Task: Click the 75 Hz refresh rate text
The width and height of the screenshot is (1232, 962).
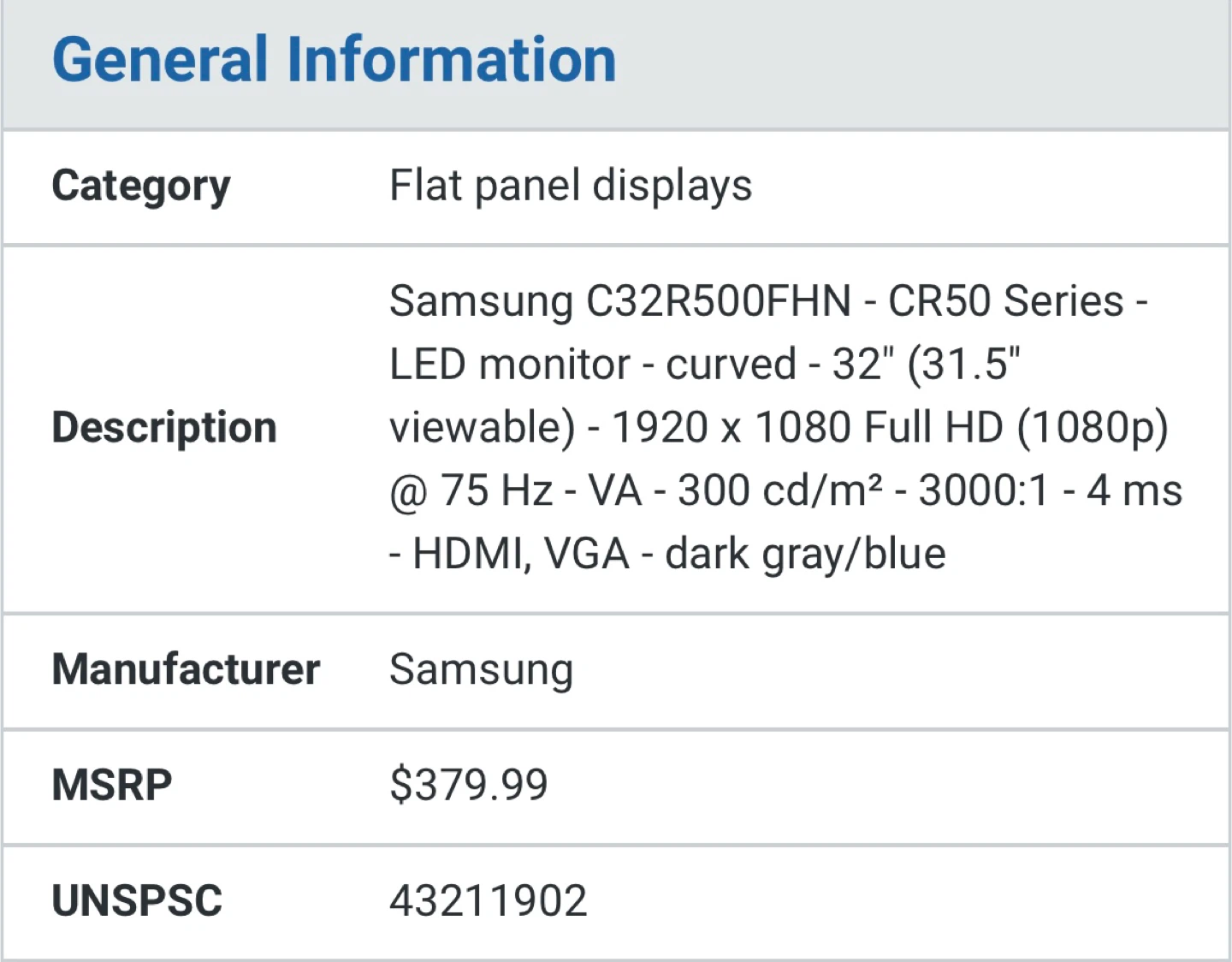Action: [x=496, y=491]
